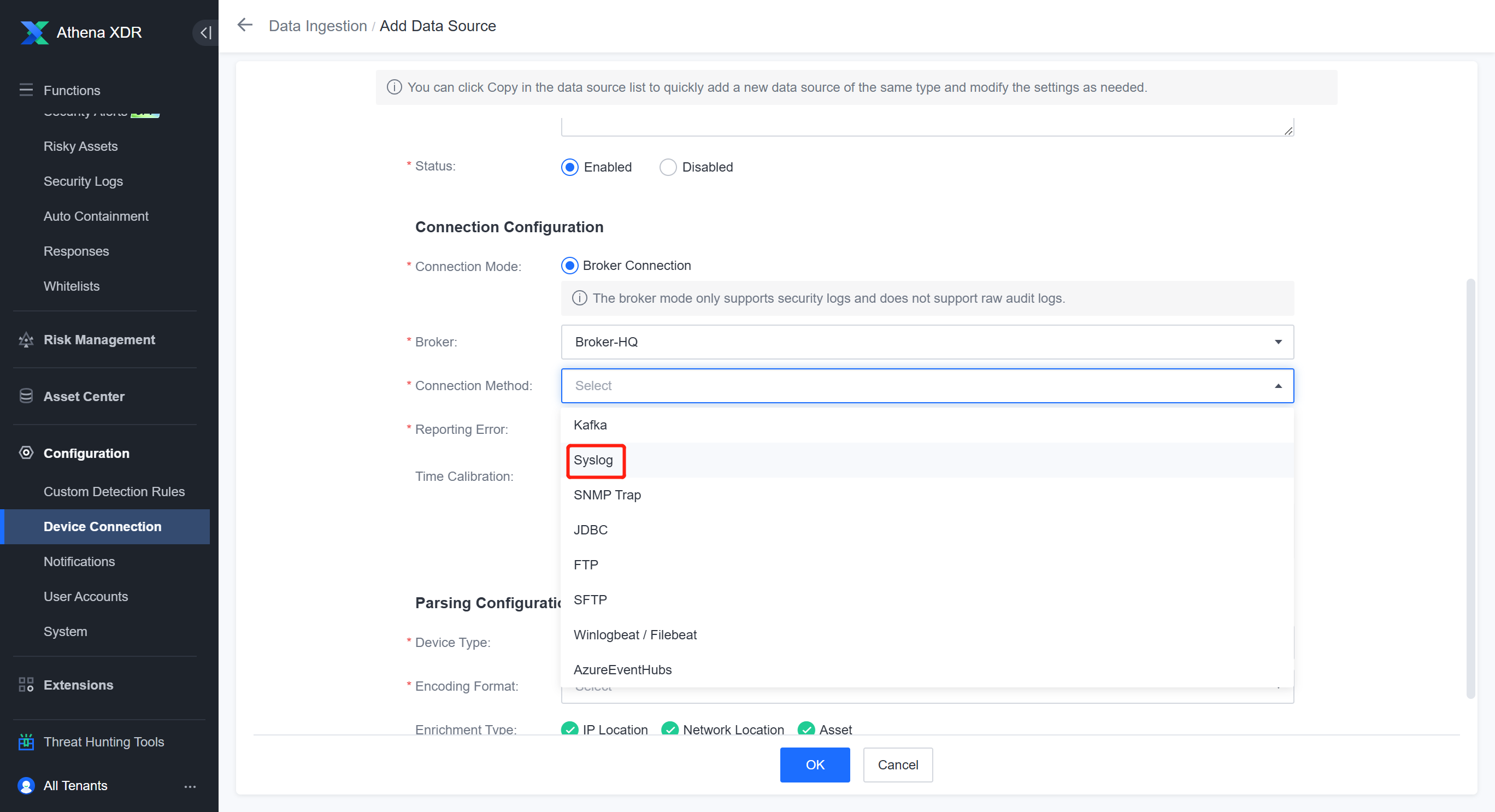This screenshot has width=1495, height=812.
Task: Collapse the left navigation sidebar
Action: (x=205, y=32)
